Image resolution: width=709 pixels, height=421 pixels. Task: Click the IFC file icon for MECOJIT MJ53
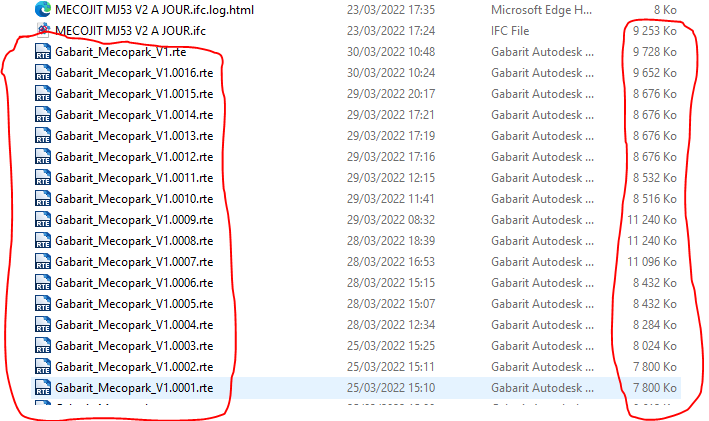(x=43, y=29)
